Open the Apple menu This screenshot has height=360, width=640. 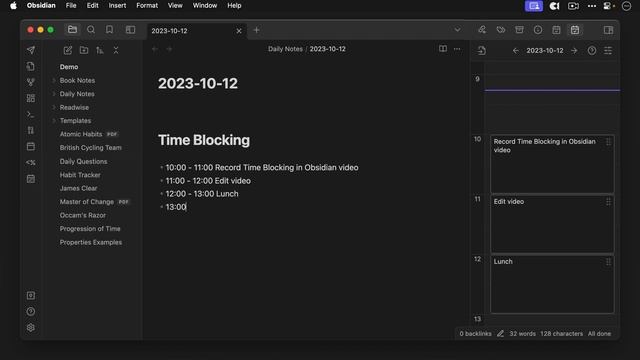coord(13,6)
